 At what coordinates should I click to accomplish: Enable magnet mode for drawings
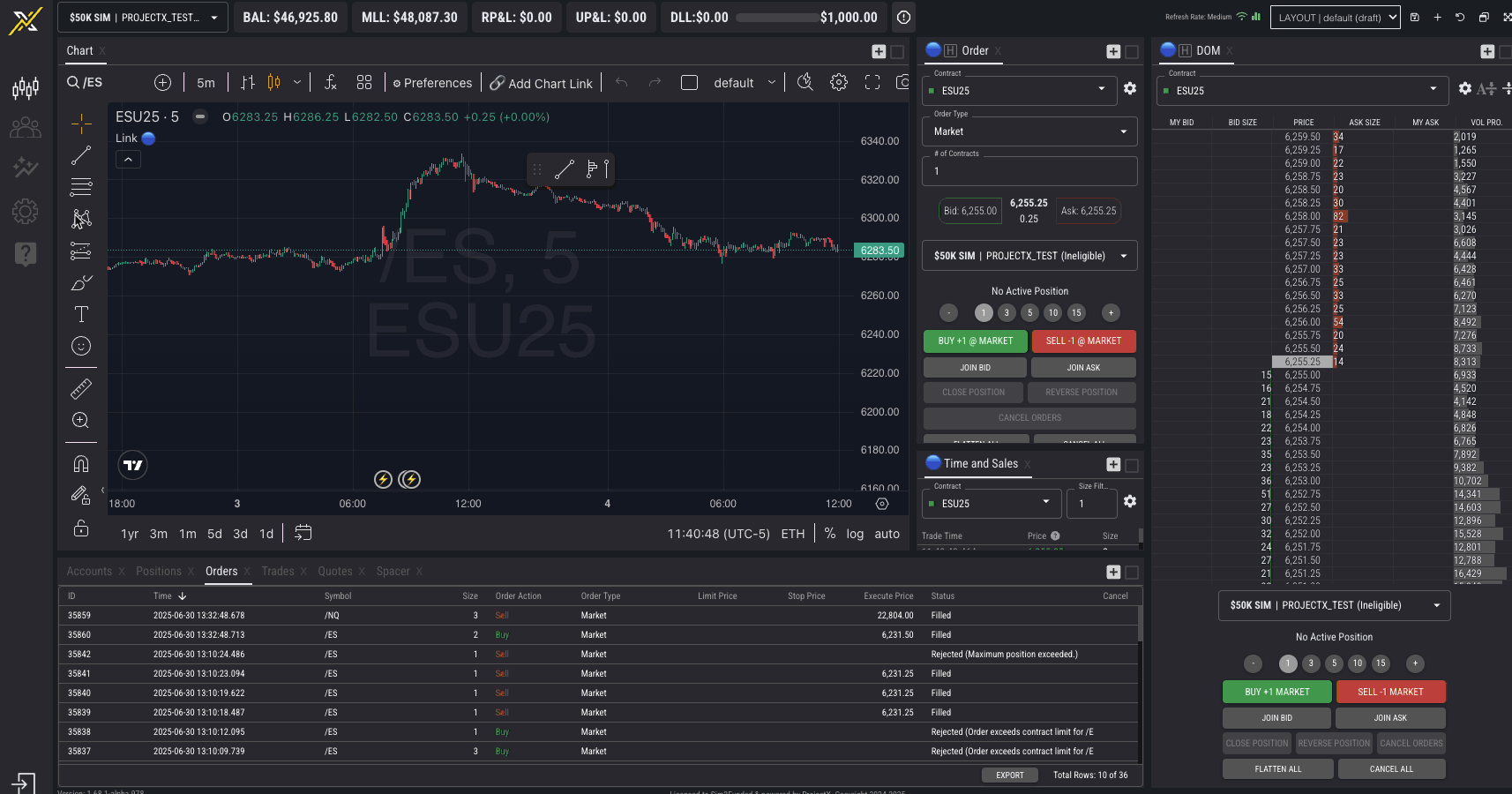(x=81, y=463)
